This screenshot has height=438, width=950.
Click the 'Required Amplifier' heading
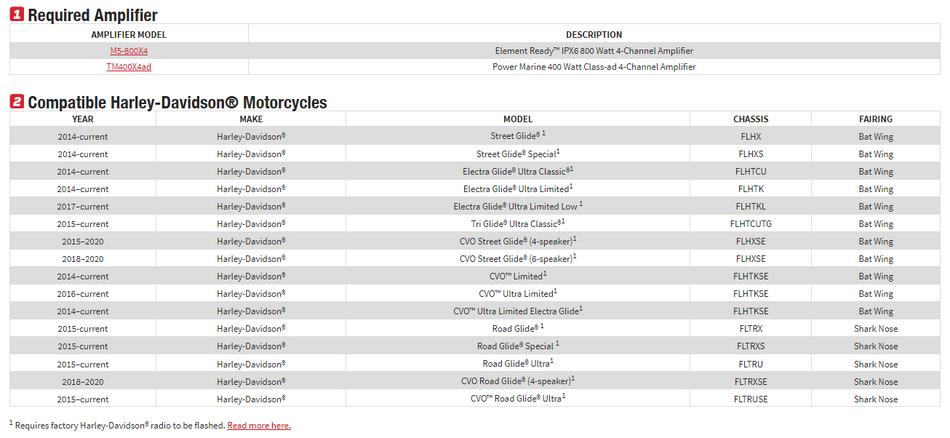coord(93,15)
